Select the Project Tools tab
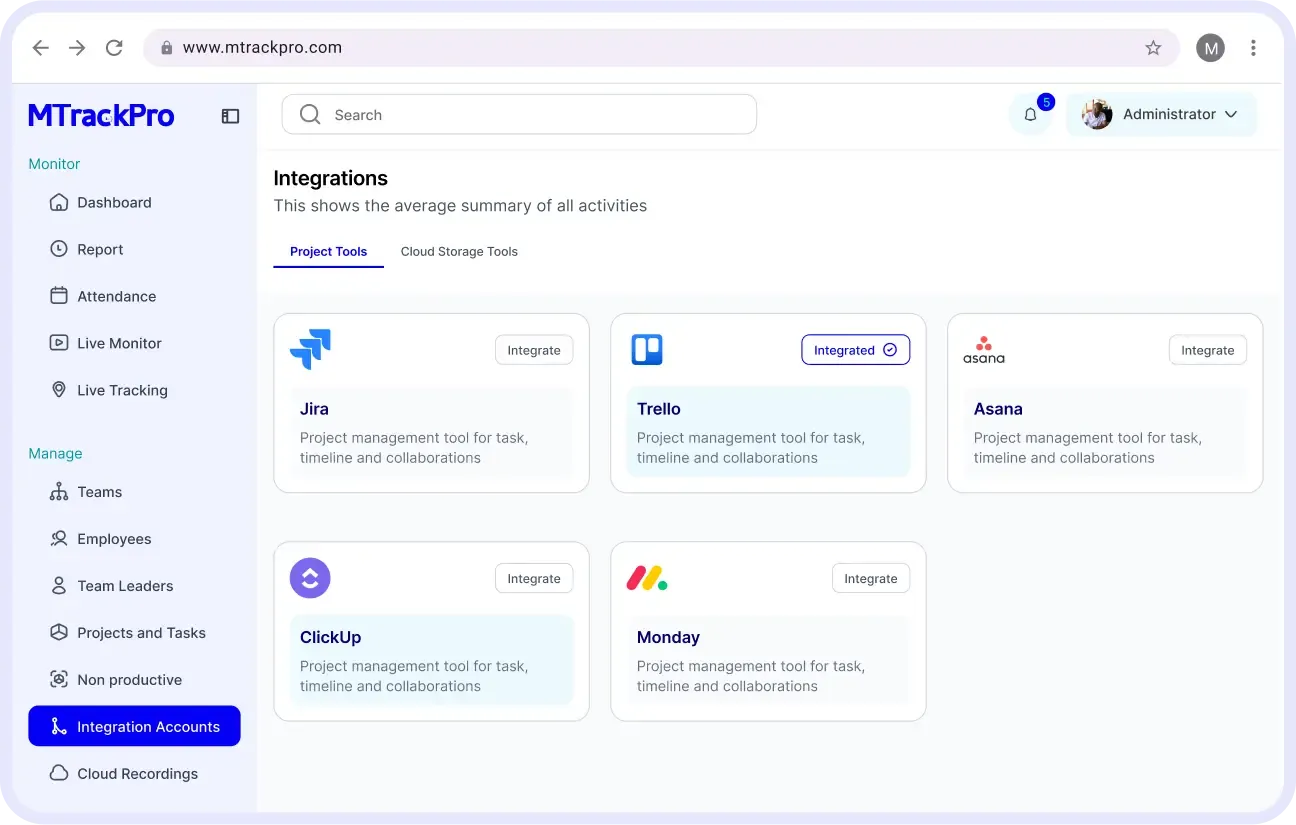Viewport: 1296px width, 825px height. pyautogui.click(x=328, y=252)
